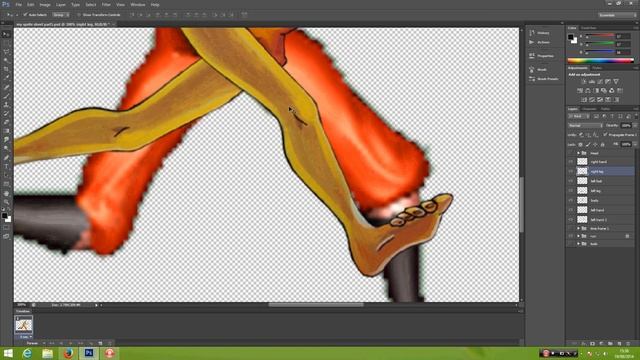
Task: Click the lock all icon
Action: (x=602, y=144)
